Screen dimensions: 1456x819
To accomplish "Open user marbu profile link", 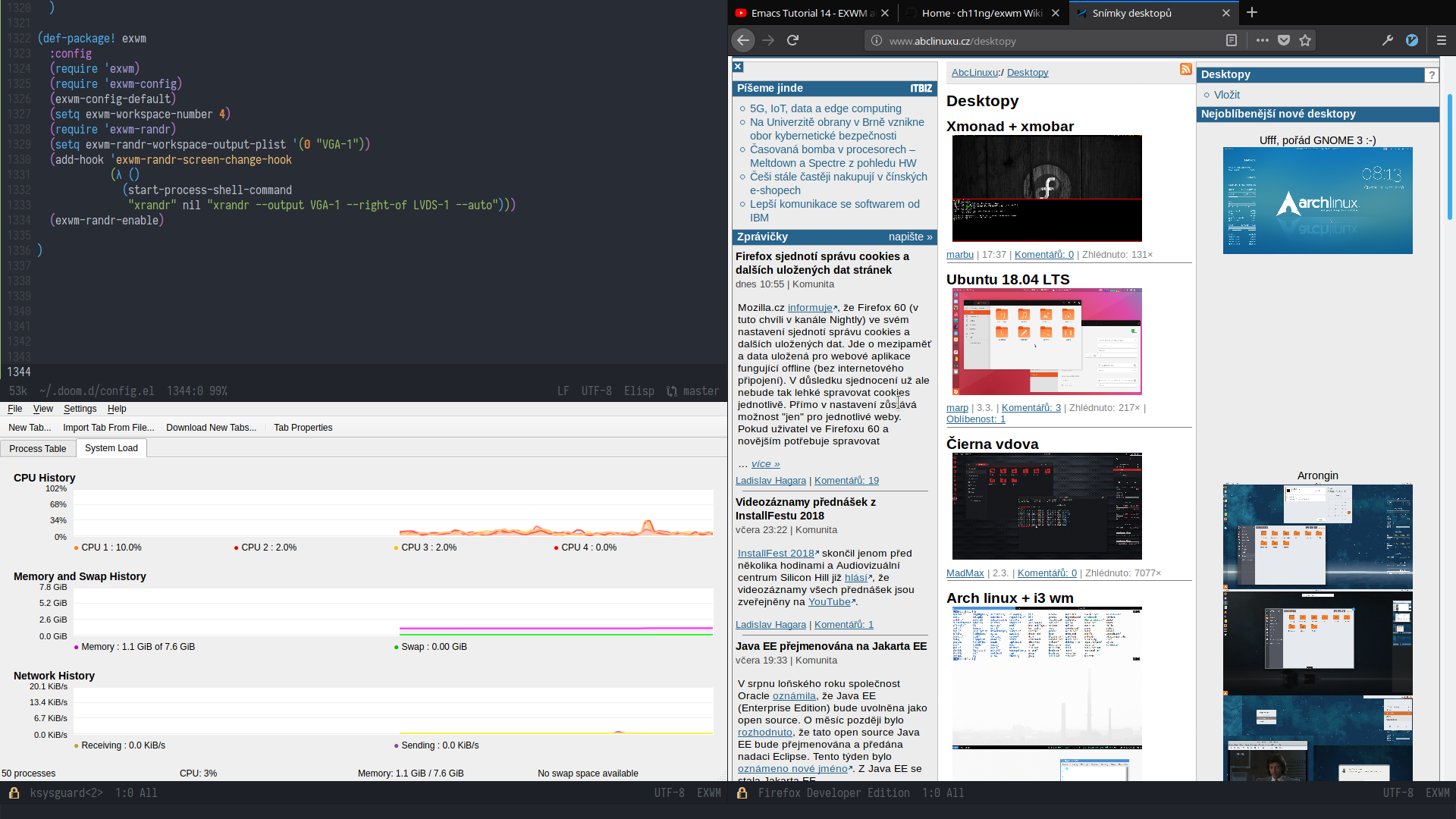I will coord(959,255).
